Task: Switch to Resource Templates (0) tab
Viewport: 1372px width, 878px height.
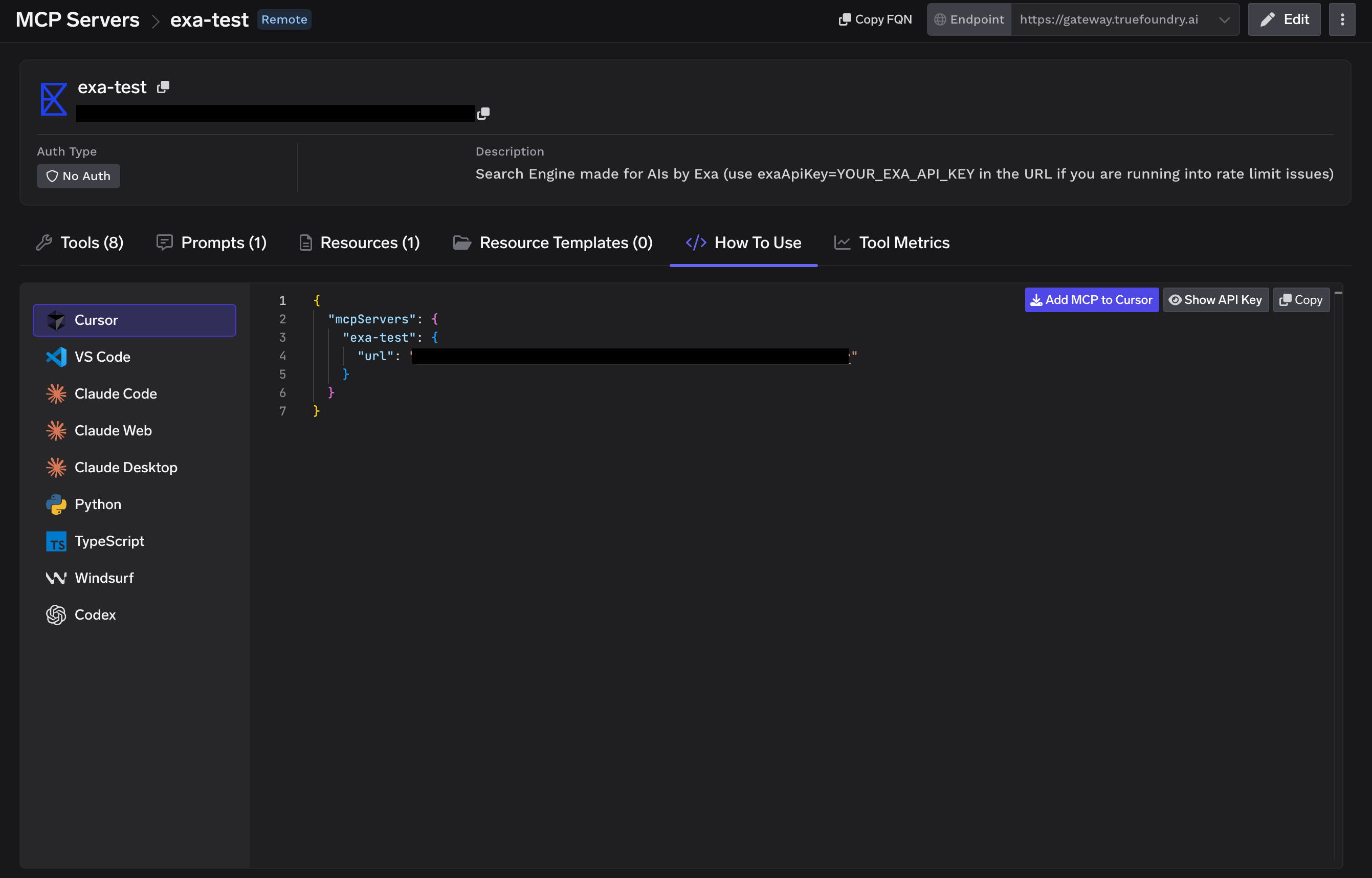Action: click(553, 243)
